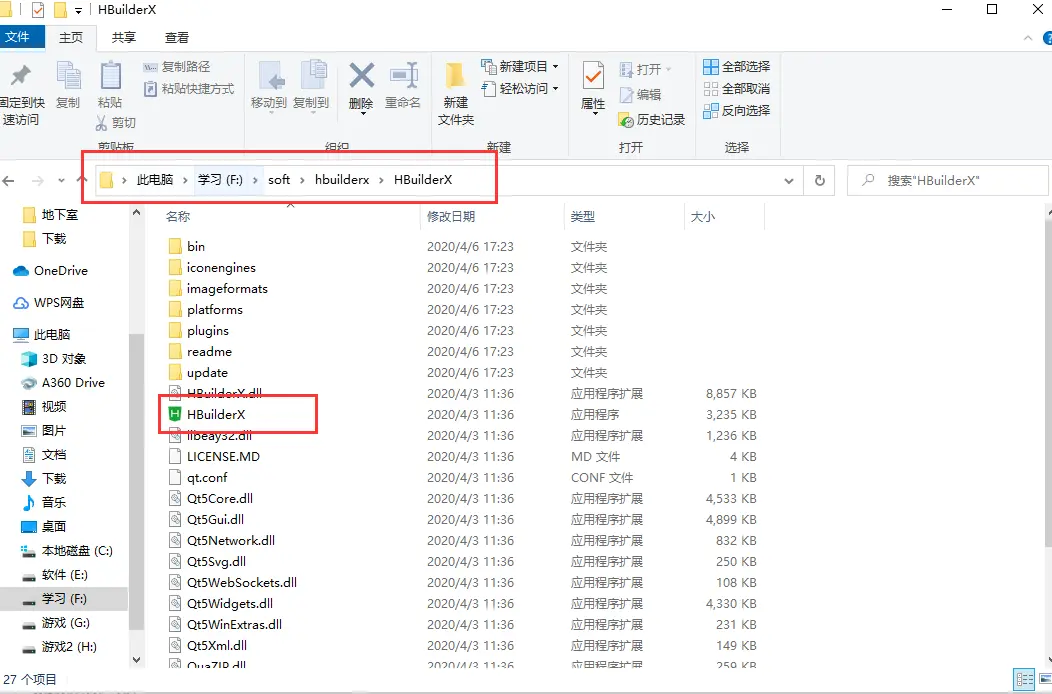Screen dimensions: 1052x694
Task: Click Select All (全部选择) in the ribbon
Action: (x=737, y=66)
